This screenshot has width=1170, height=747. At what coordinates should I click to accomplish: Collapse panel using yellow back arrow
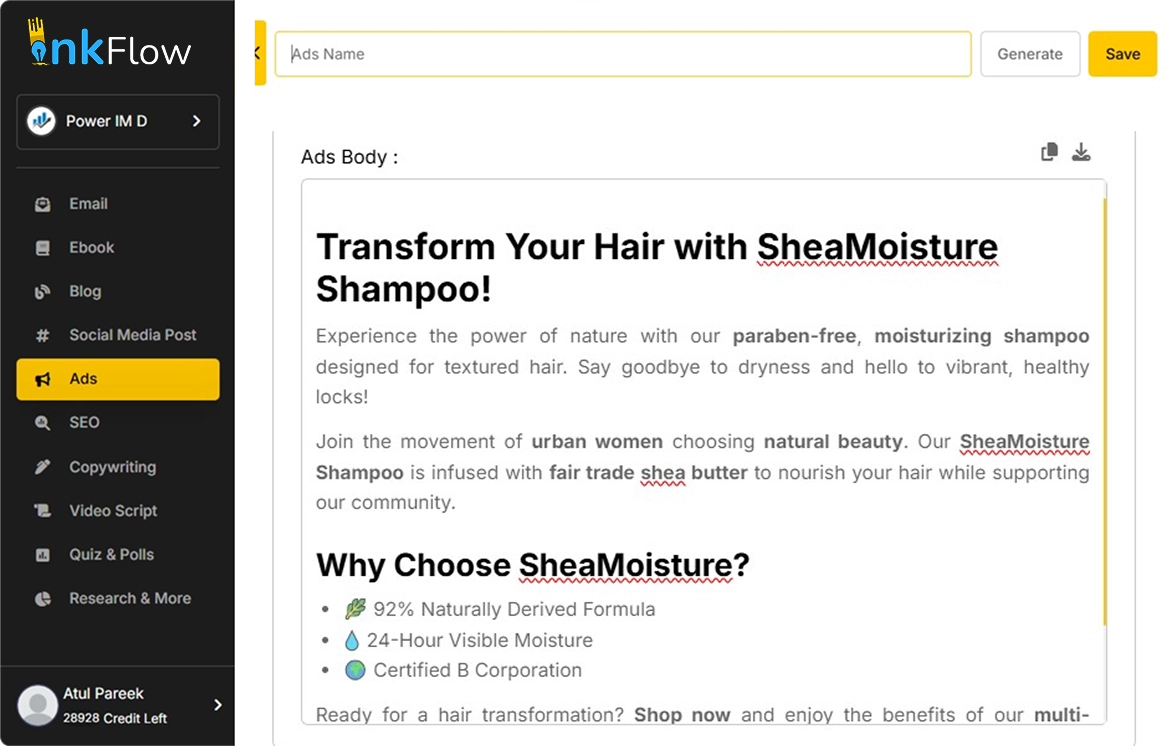pos(259,54)
